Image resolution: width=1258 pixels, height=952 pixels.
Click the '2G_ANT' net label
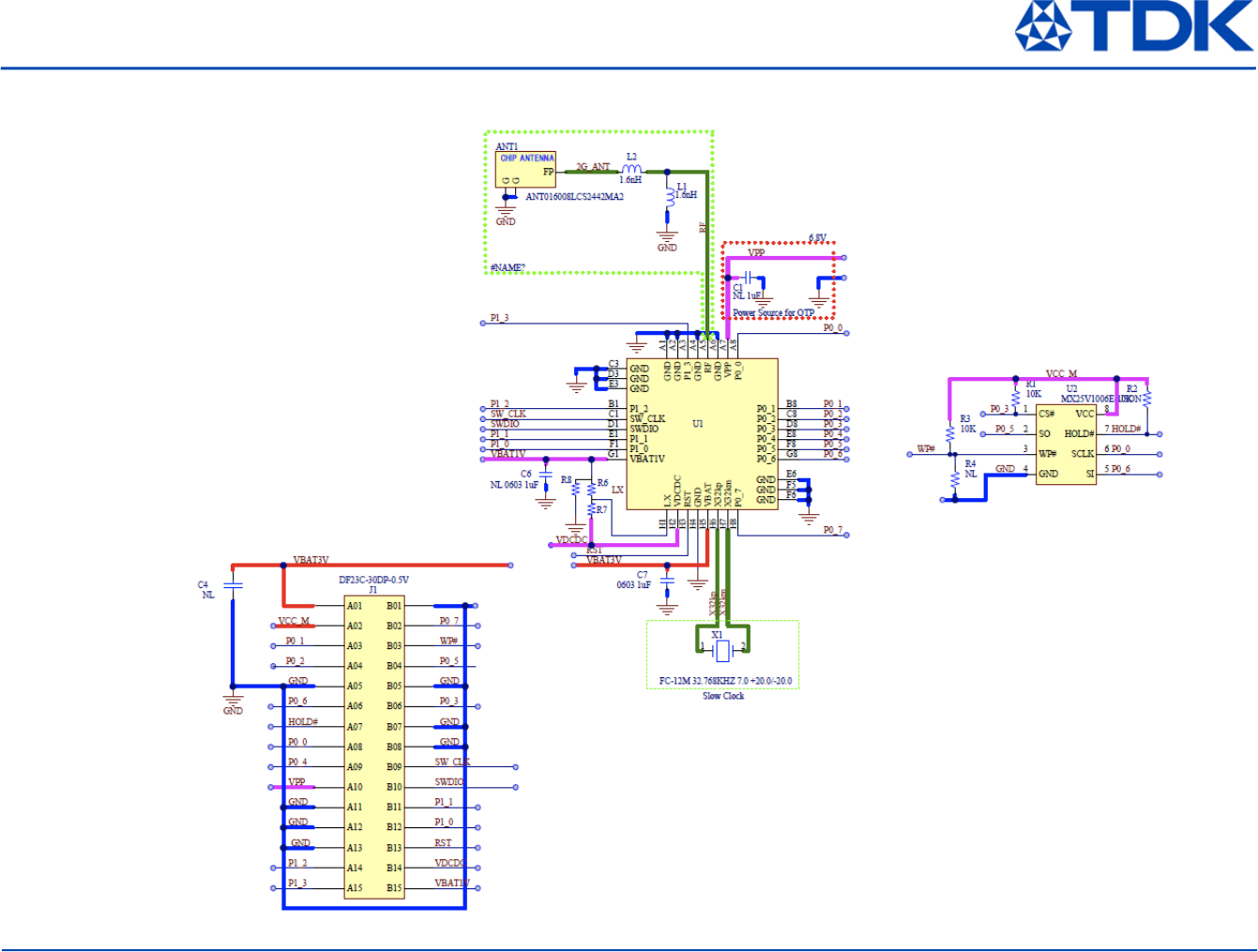coord(593,166)
